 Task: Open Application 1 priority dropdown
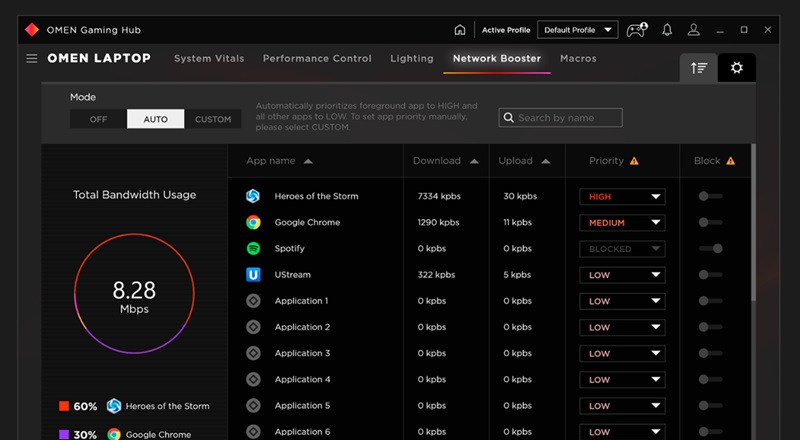click(622, 301)
